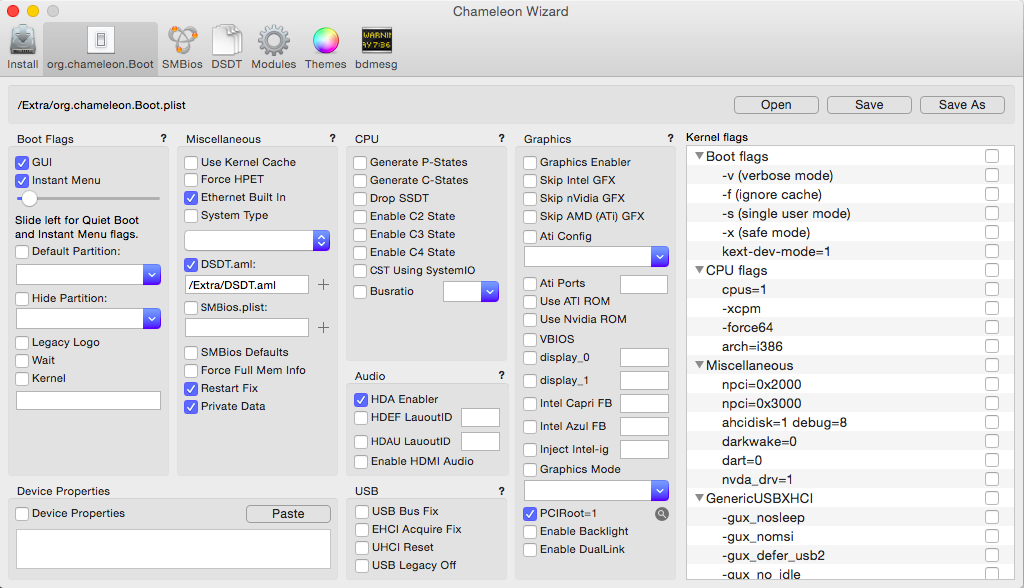Open the DSDT toolbar section
Screen dimensions: 1024x588
tap(227, 47)
